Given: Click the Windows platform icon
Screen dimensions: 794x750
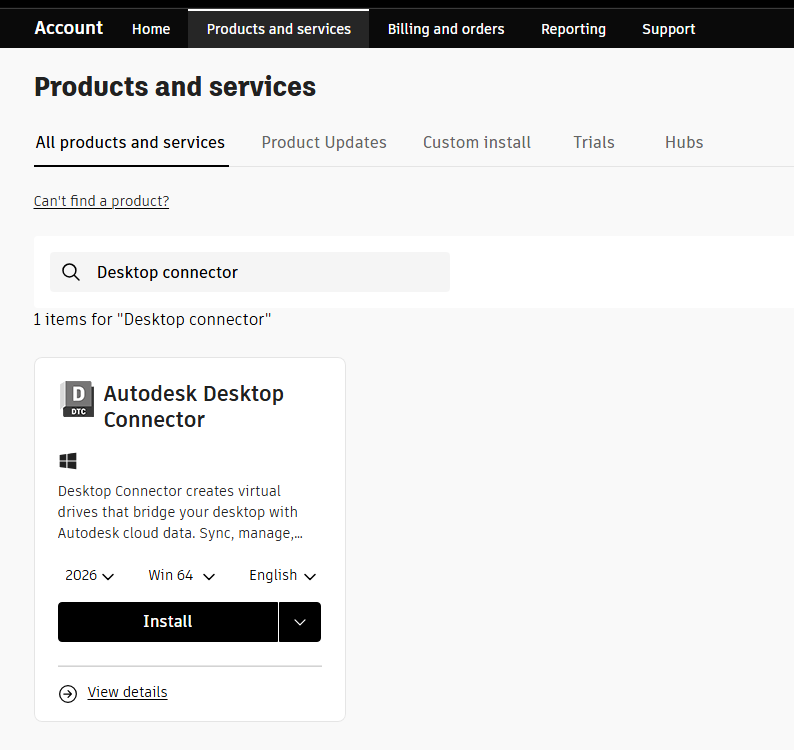Looking at the screenshot, I should coord(68,461).
